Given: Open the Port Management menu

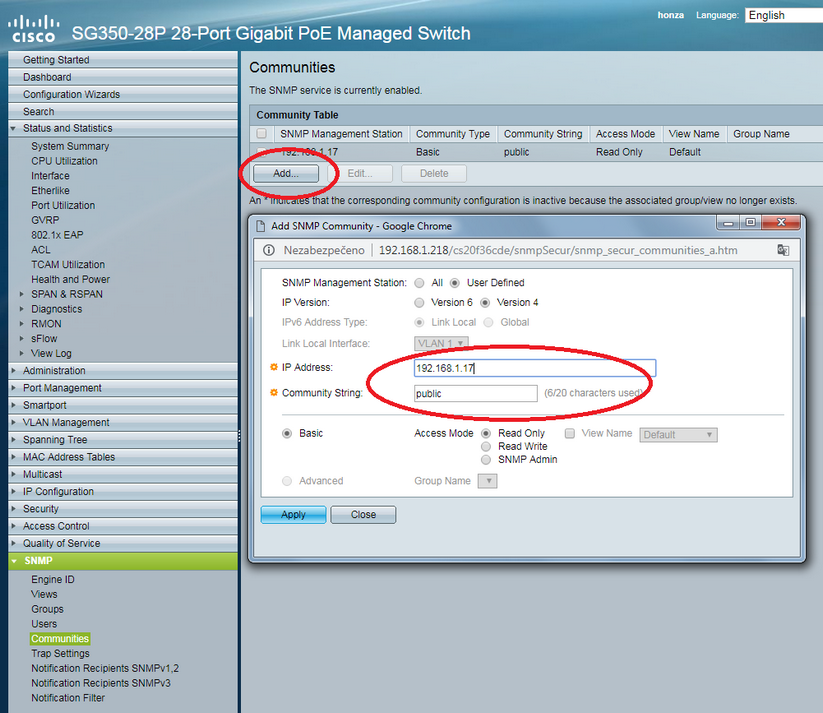Looking at the screenshot, I should 123,388.
